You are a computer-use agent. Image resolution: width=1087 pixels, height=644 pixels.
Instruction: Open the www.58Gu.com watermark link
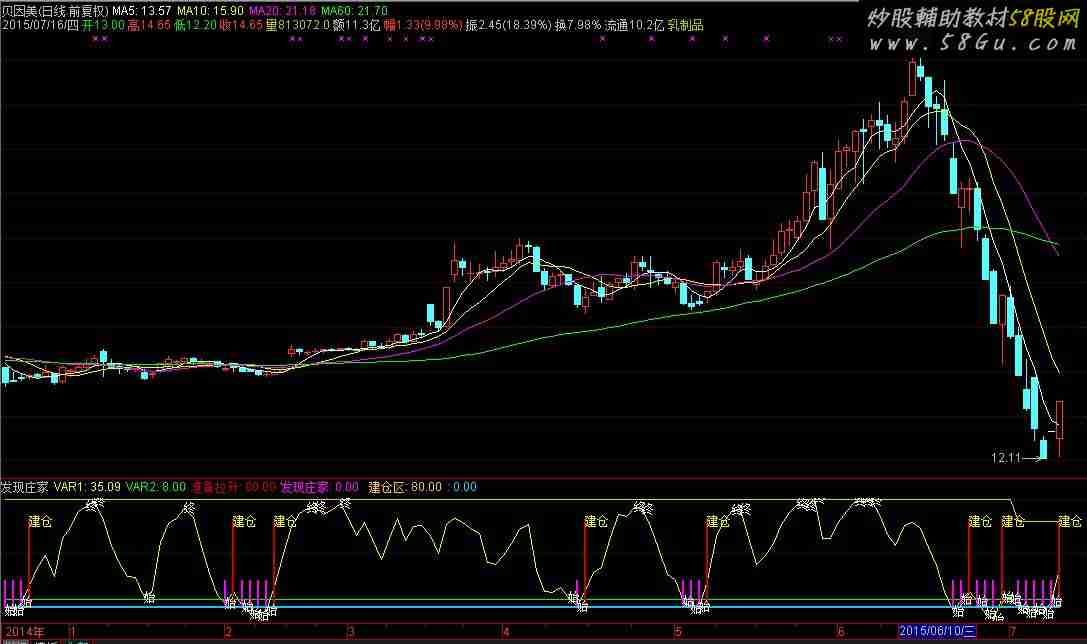coord(973,44)
